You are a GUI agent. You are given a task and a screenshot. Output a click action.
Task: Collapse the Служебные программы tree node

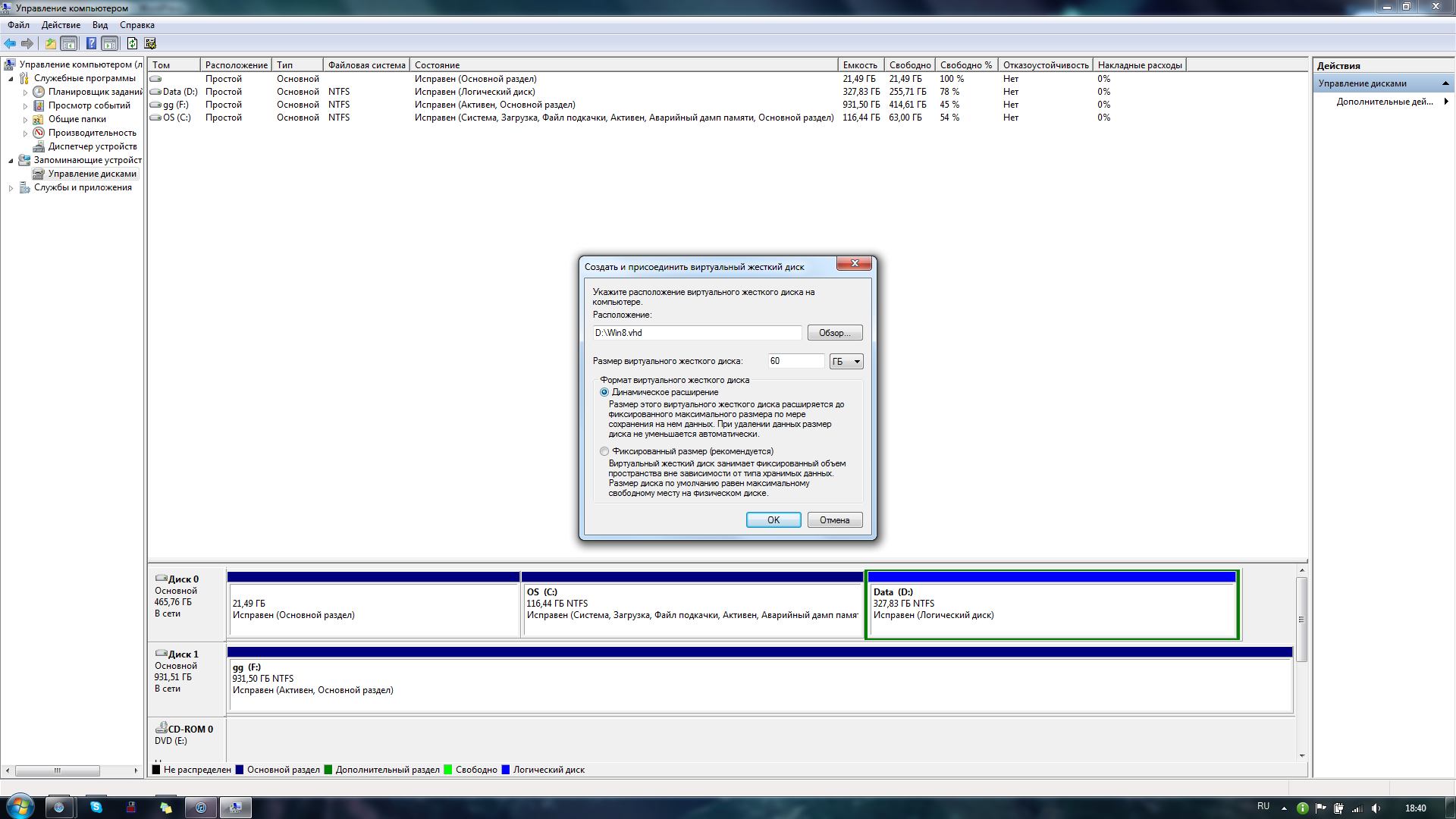click(11, 79)
